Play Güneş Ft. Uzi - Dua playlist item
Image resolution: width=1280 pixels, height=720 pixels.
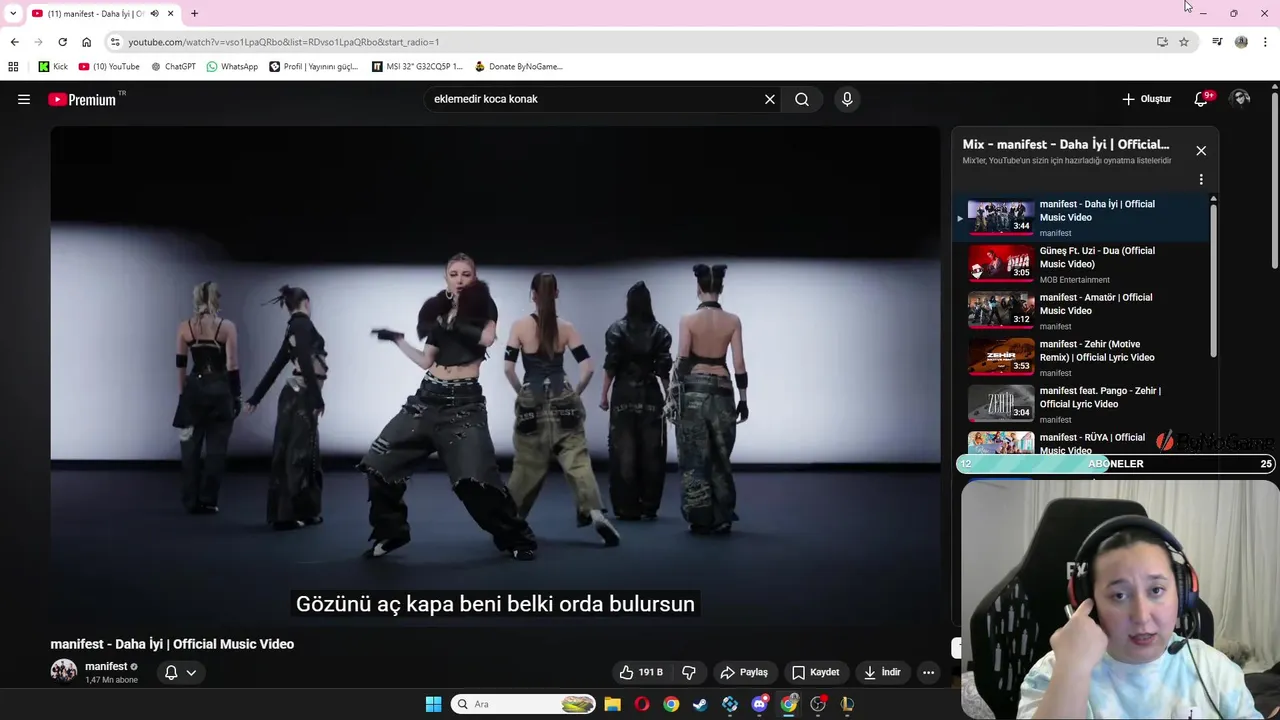click(x=1080, y=264)
